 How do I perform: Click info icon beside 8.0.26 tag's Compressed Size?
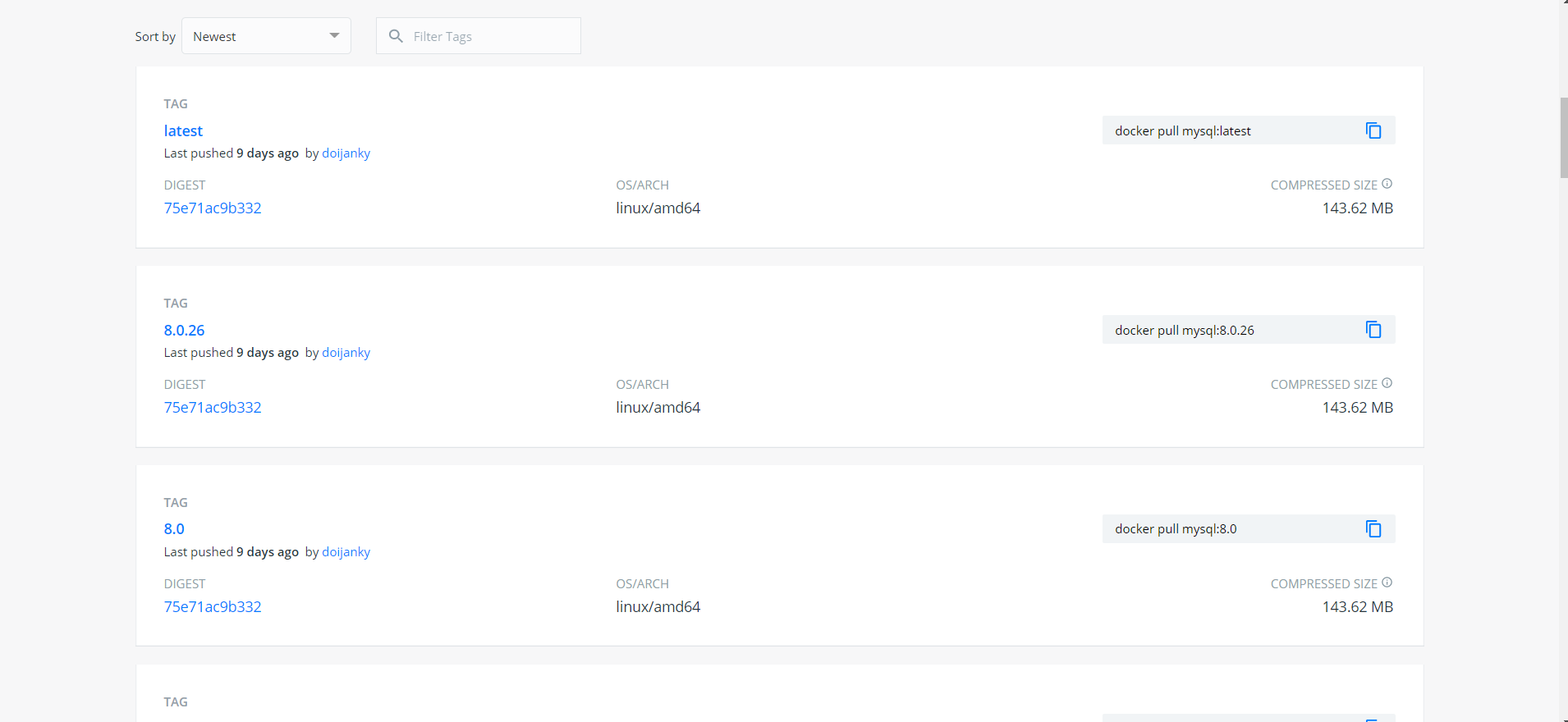[1387, 383]
